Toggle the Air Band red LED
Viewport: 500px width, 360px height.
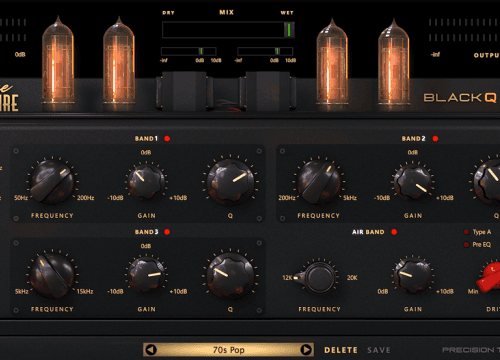pos(394,232)
